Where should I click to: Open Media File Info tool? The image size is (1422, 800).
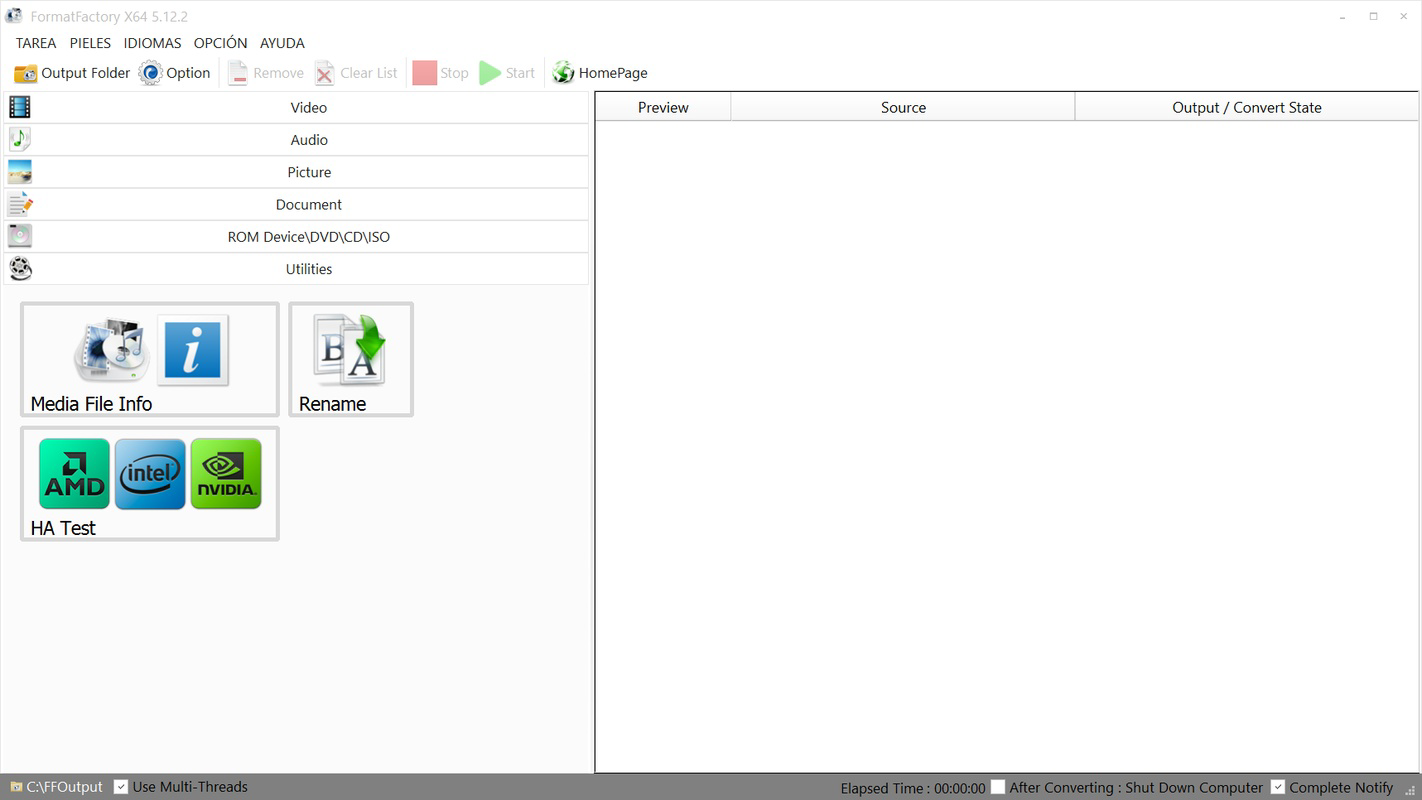point(148,358)
